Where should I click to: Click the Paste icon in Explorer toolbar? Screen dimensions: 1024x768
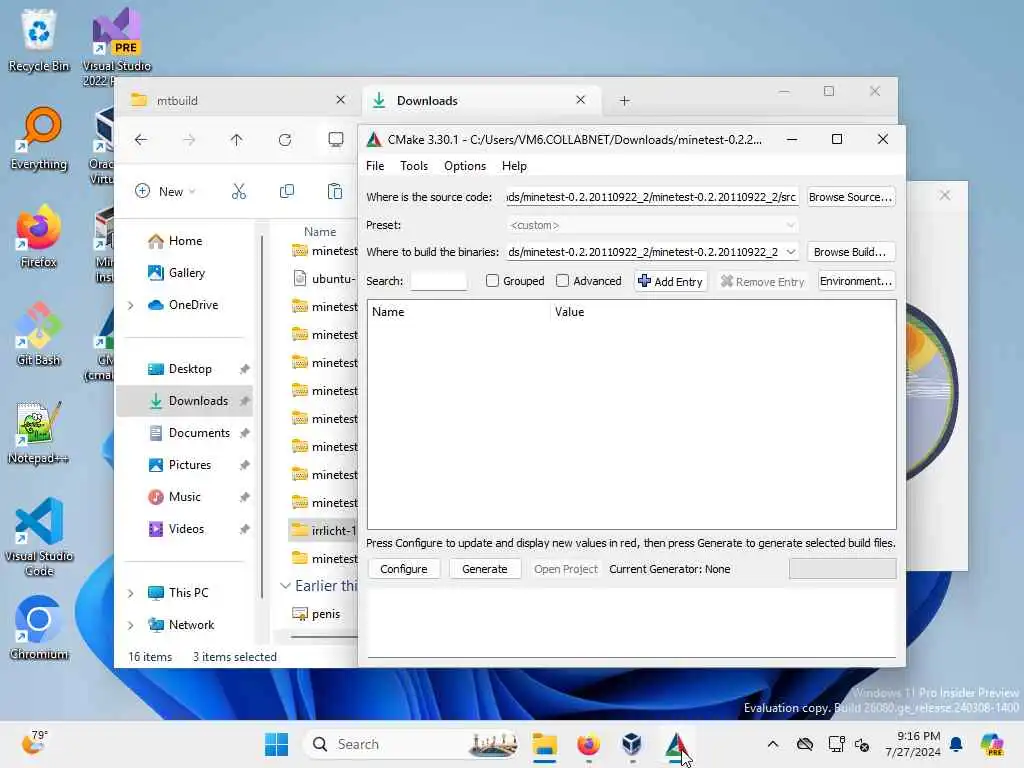coord(334,191)
